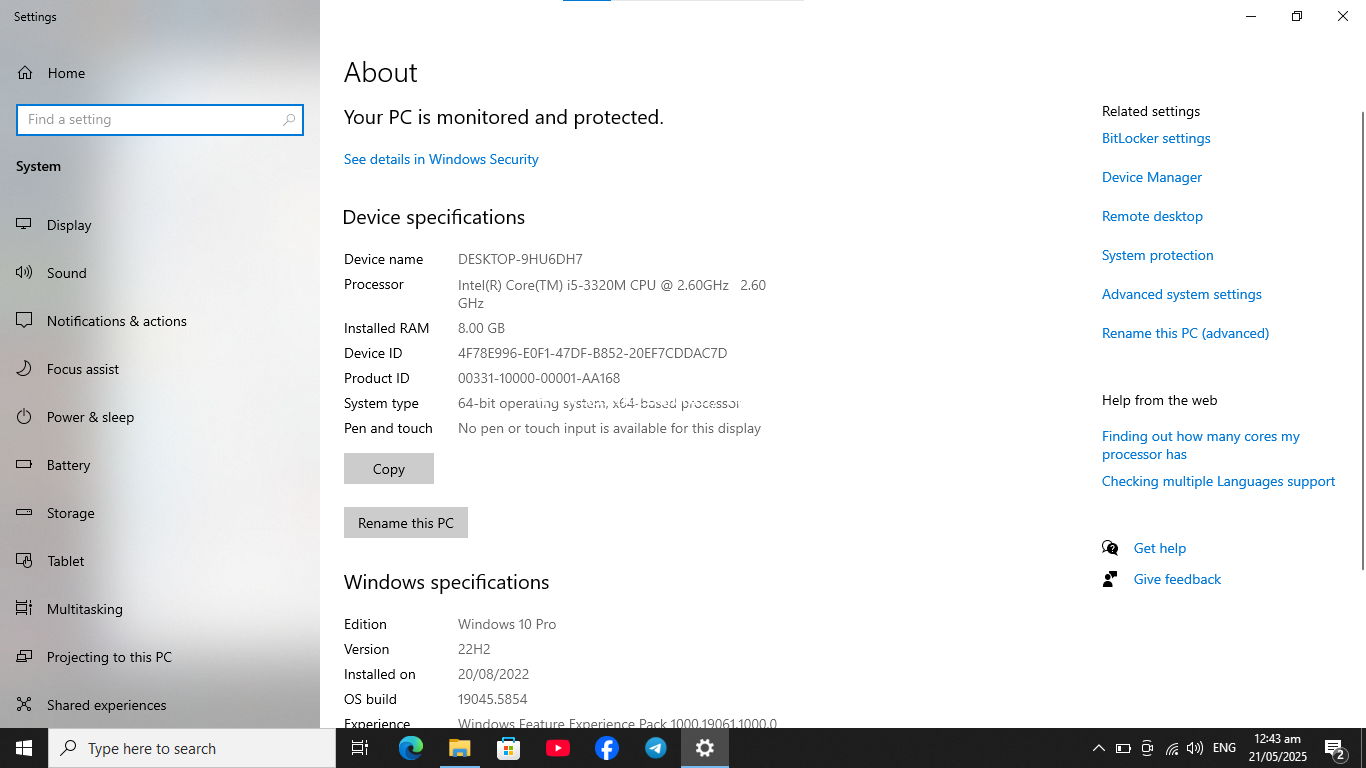Open File Explorer from taskbar
The width and height of the screenshot is (1366, 768).
point(459,748)
